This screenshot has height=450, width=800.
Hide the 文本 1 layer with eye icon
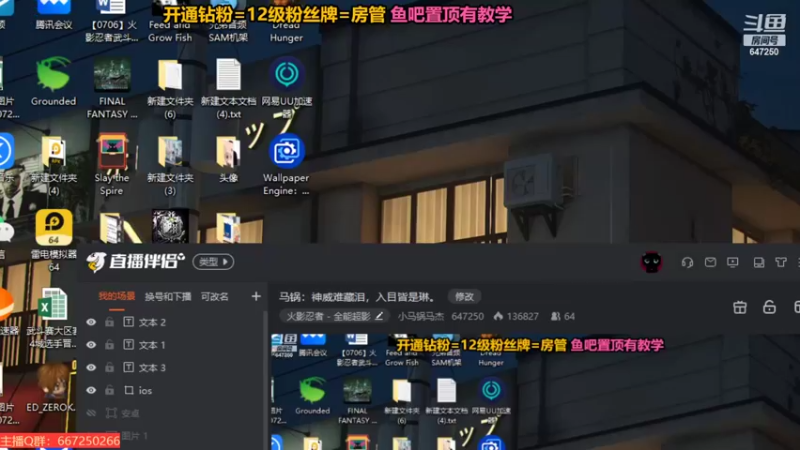[x=91, y=345]
